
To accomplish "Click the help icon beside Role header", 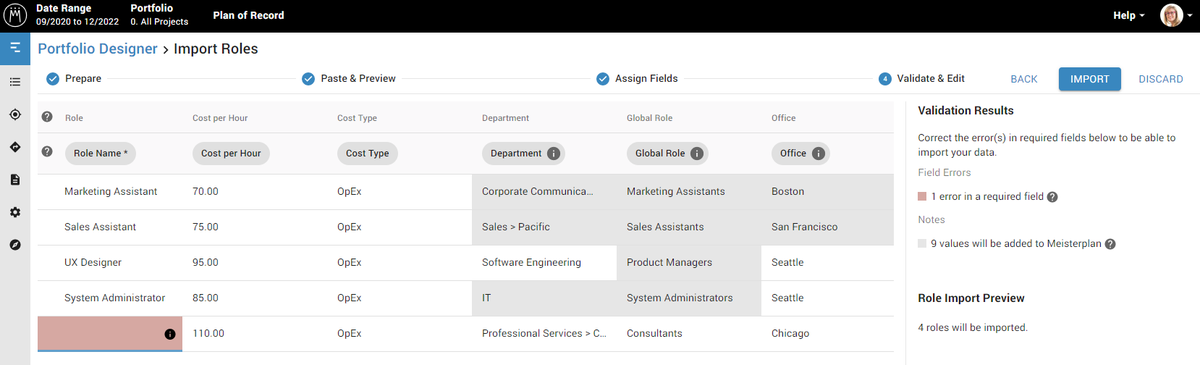I will (x=46, y=118).
